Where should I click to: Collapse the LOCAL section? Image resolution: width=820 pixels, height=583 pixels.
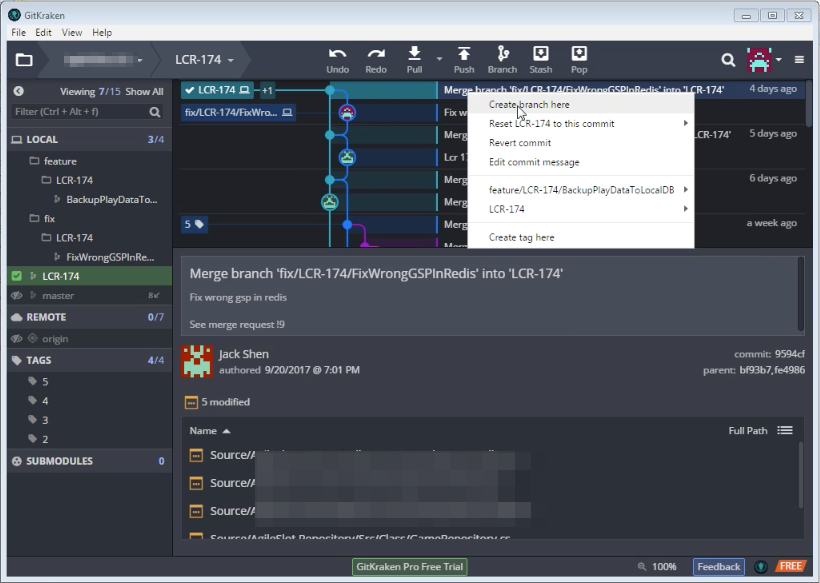point(89,140)
